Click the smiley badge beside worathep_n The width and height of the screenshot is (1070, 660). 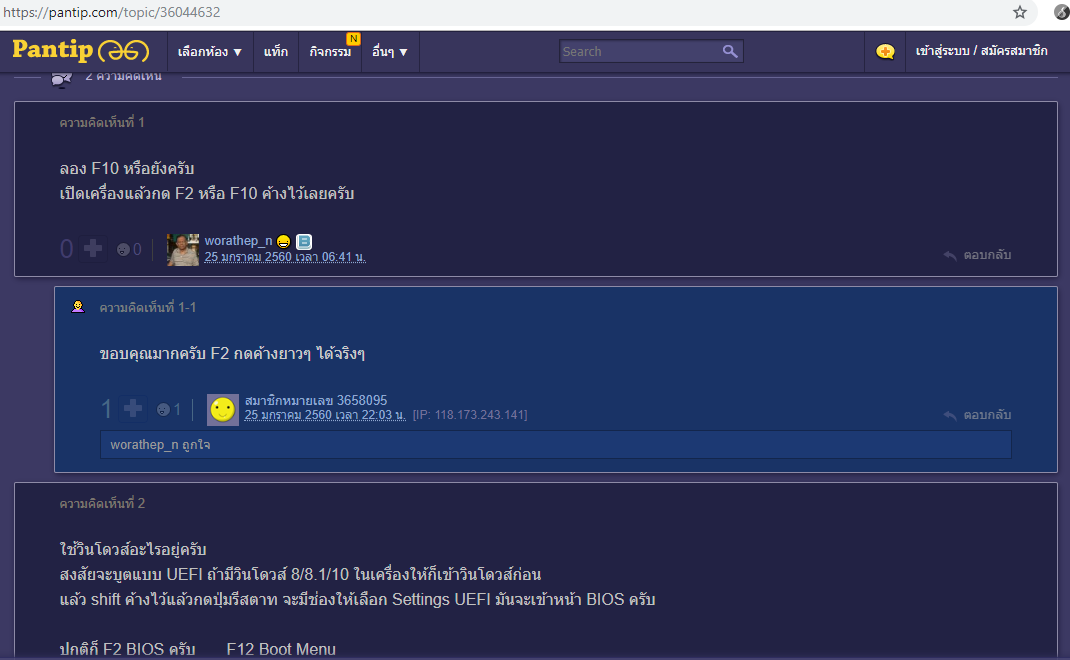coord(284,241)
